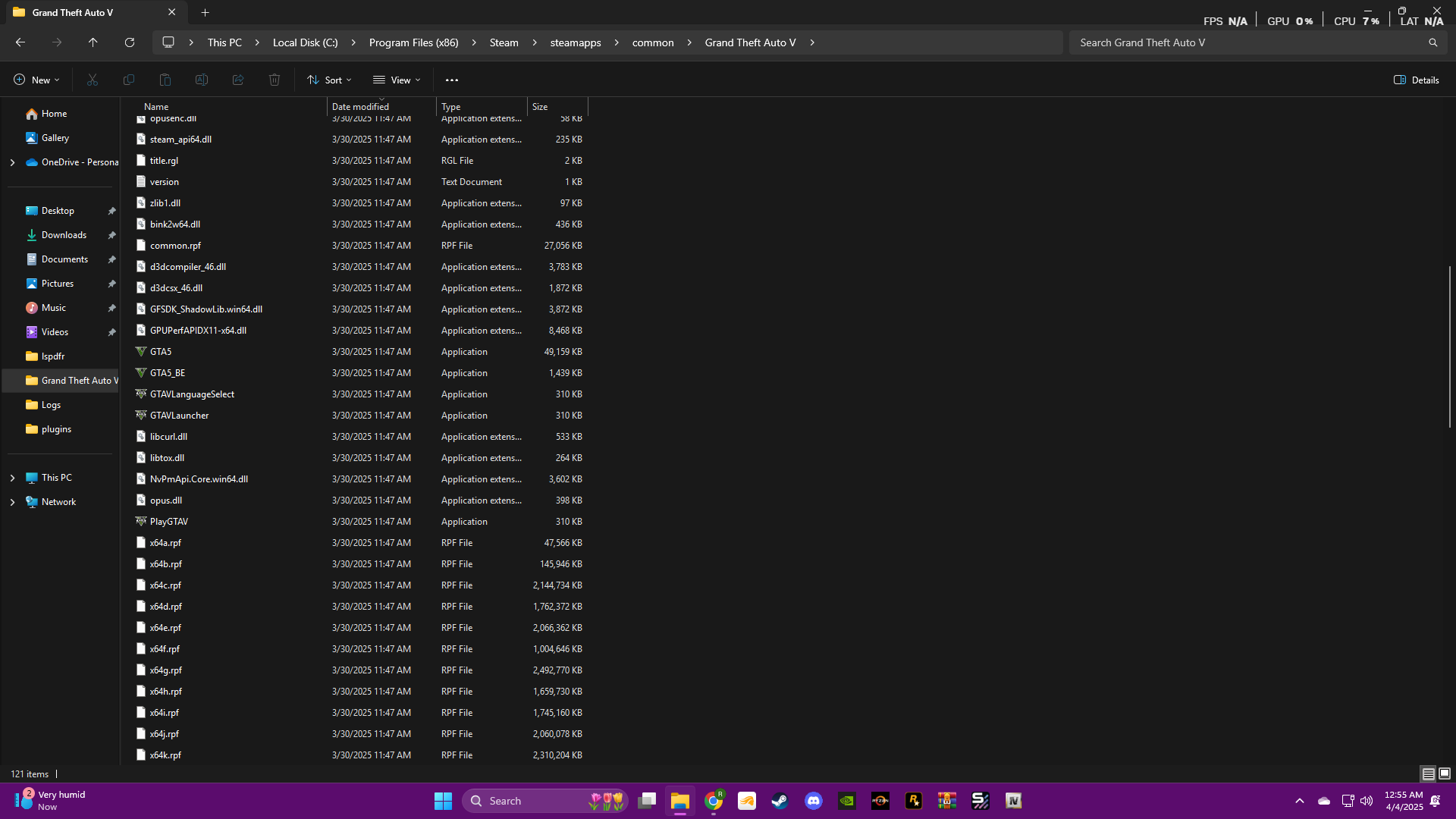Viewport: 1456px width, 819px height.
Task: Click steamapps in the breadcrumb path
Action: pos(575,42)
